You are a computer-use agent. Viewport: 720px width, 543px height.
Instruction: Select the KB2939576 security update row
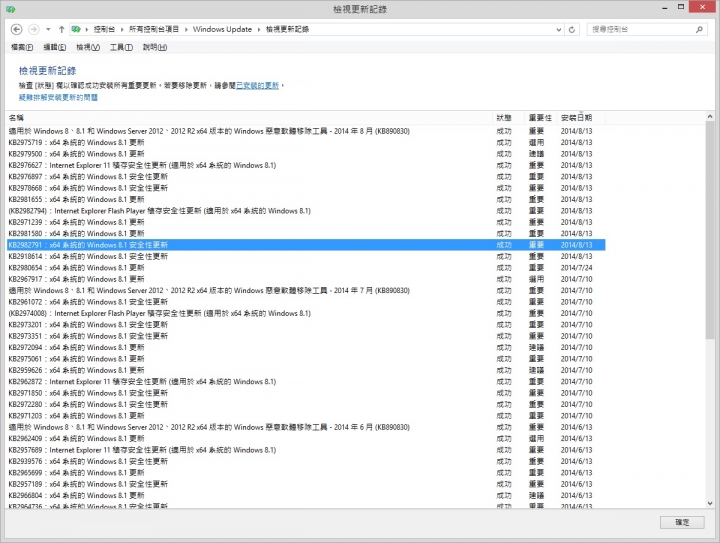[306, 461]
